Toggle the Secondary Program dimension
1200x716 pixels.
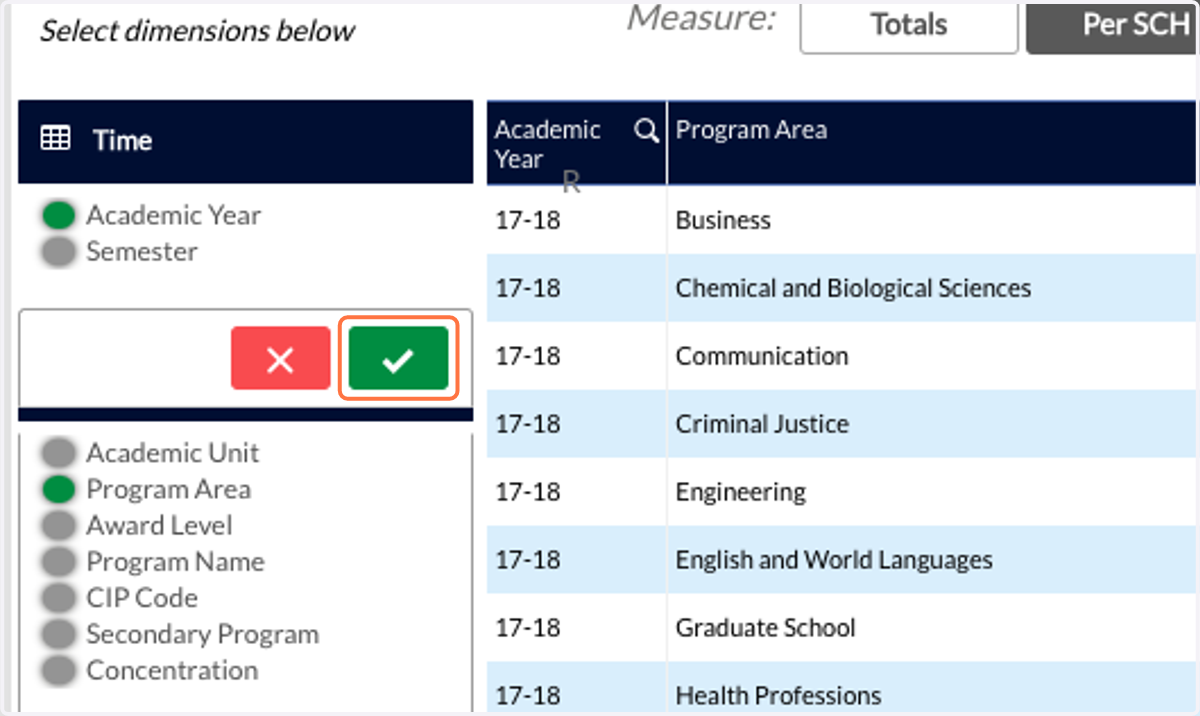point(60,634)
